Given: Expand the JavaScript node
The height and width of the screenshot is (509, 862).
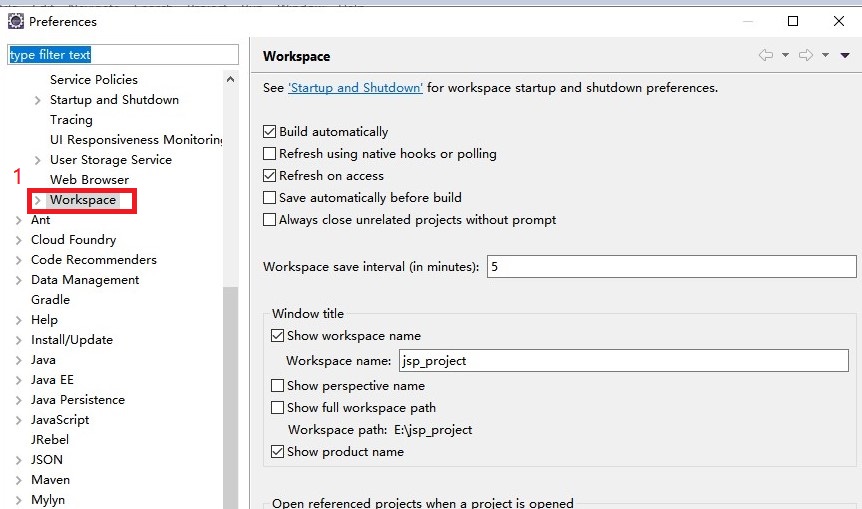Looking at the screenshot, I should tap(19, 420).
